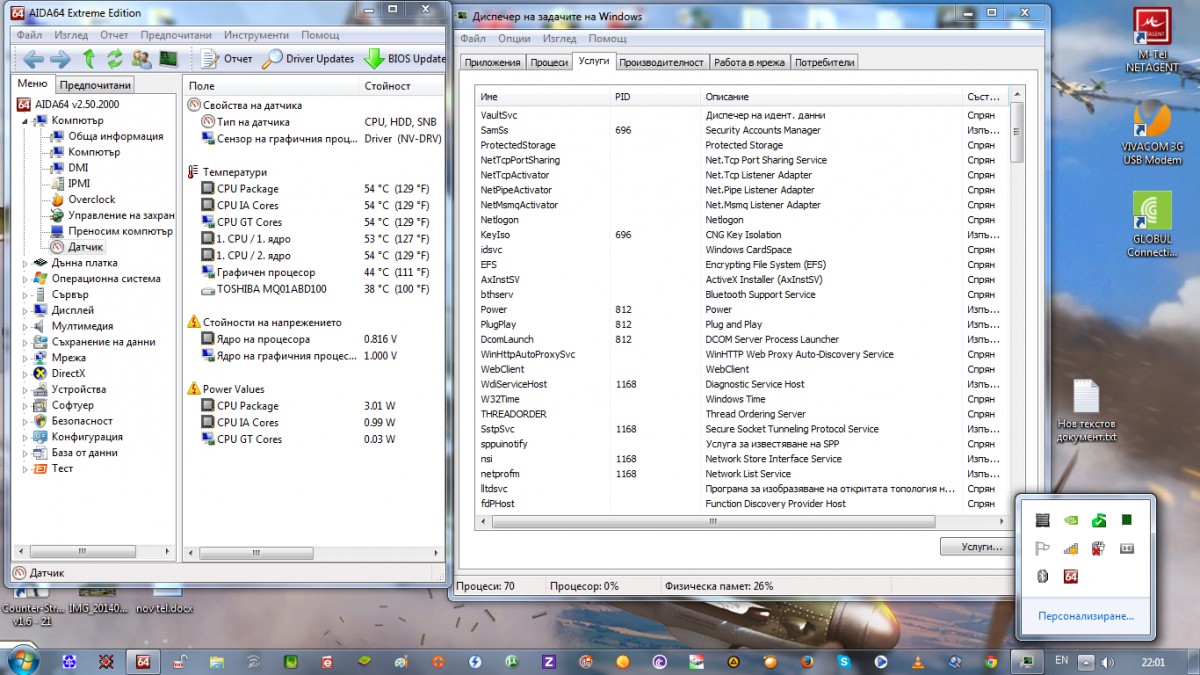Click the Персонализиране... link
The height and width of the screenshot is (675, 1200).
pos(1085,616)
